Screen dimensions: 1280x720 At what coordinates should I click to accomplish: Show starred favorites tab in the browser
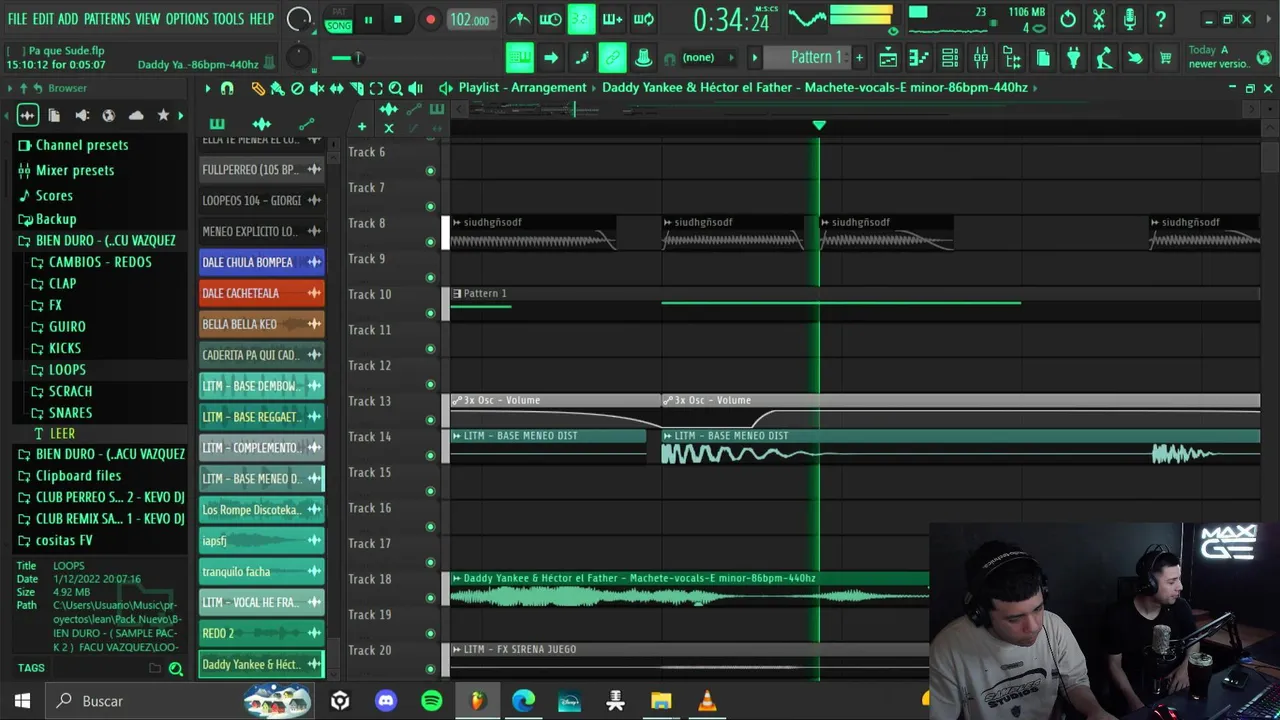tap(163, 115)
